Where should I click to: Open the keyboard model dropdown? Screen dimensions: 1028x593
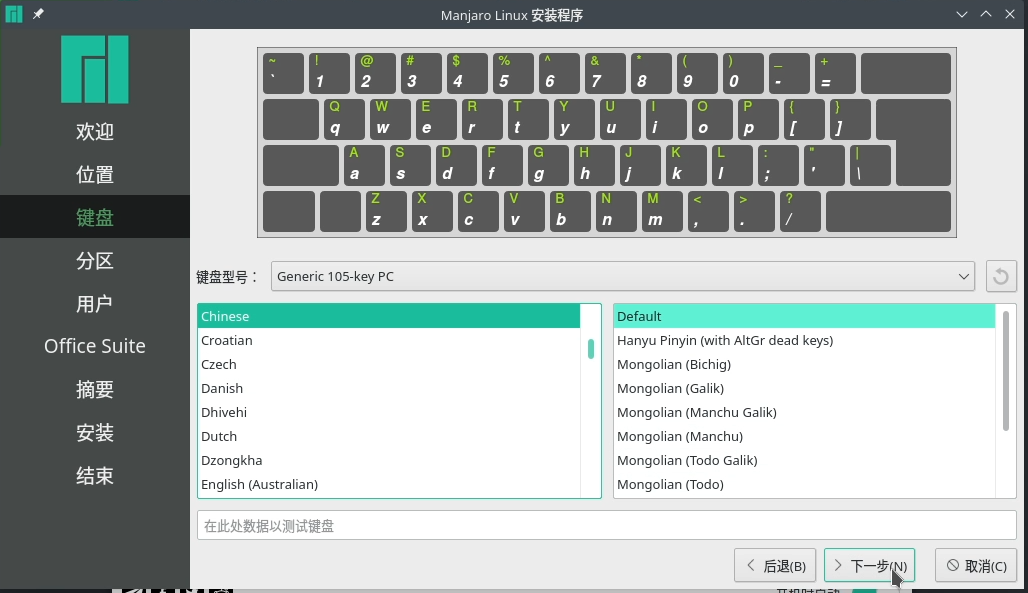pyautogui.click(x=623, y=276)
